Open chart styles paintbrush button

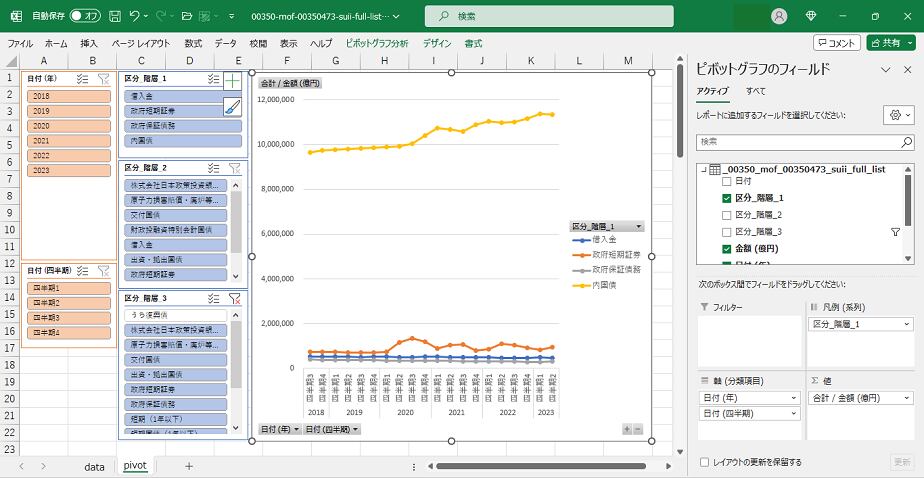232,107
